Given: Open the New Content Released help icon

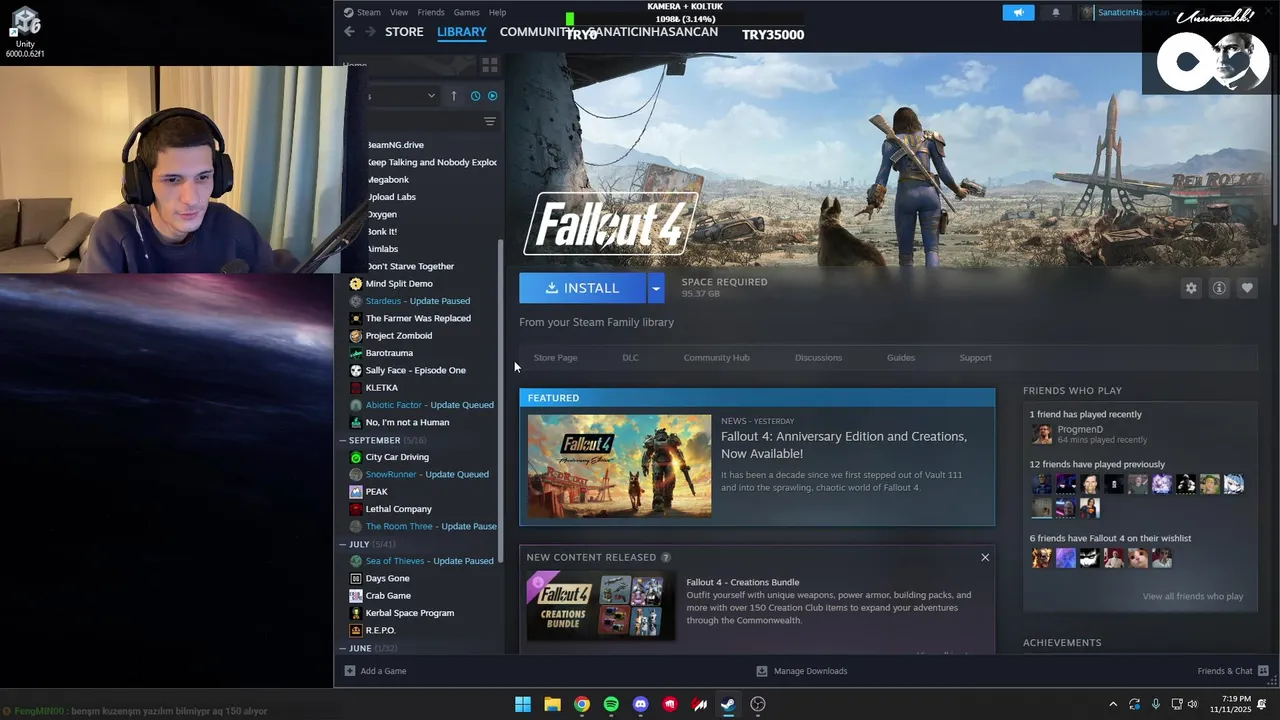Looking at the screenshot, I should (666, 557).
